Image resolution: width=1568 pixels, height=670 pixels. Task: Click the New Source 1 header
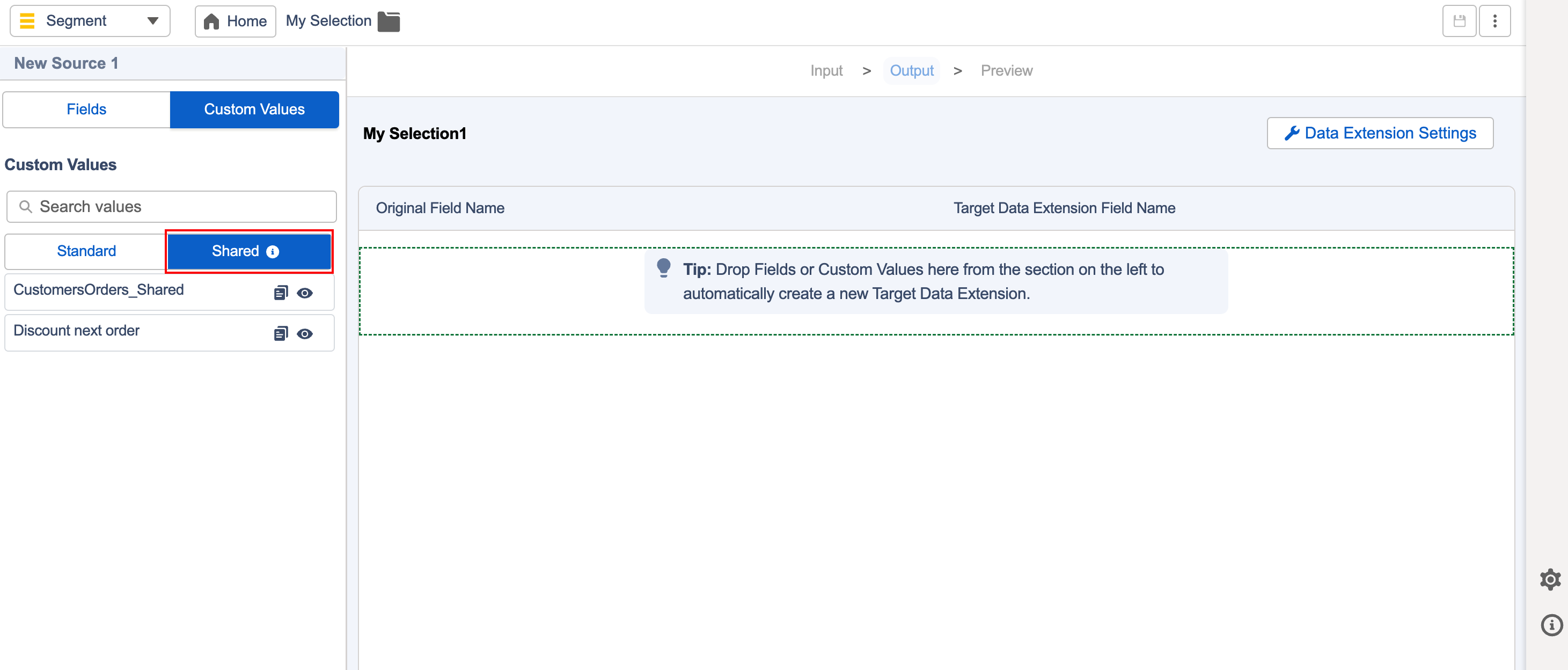point(67,63)
